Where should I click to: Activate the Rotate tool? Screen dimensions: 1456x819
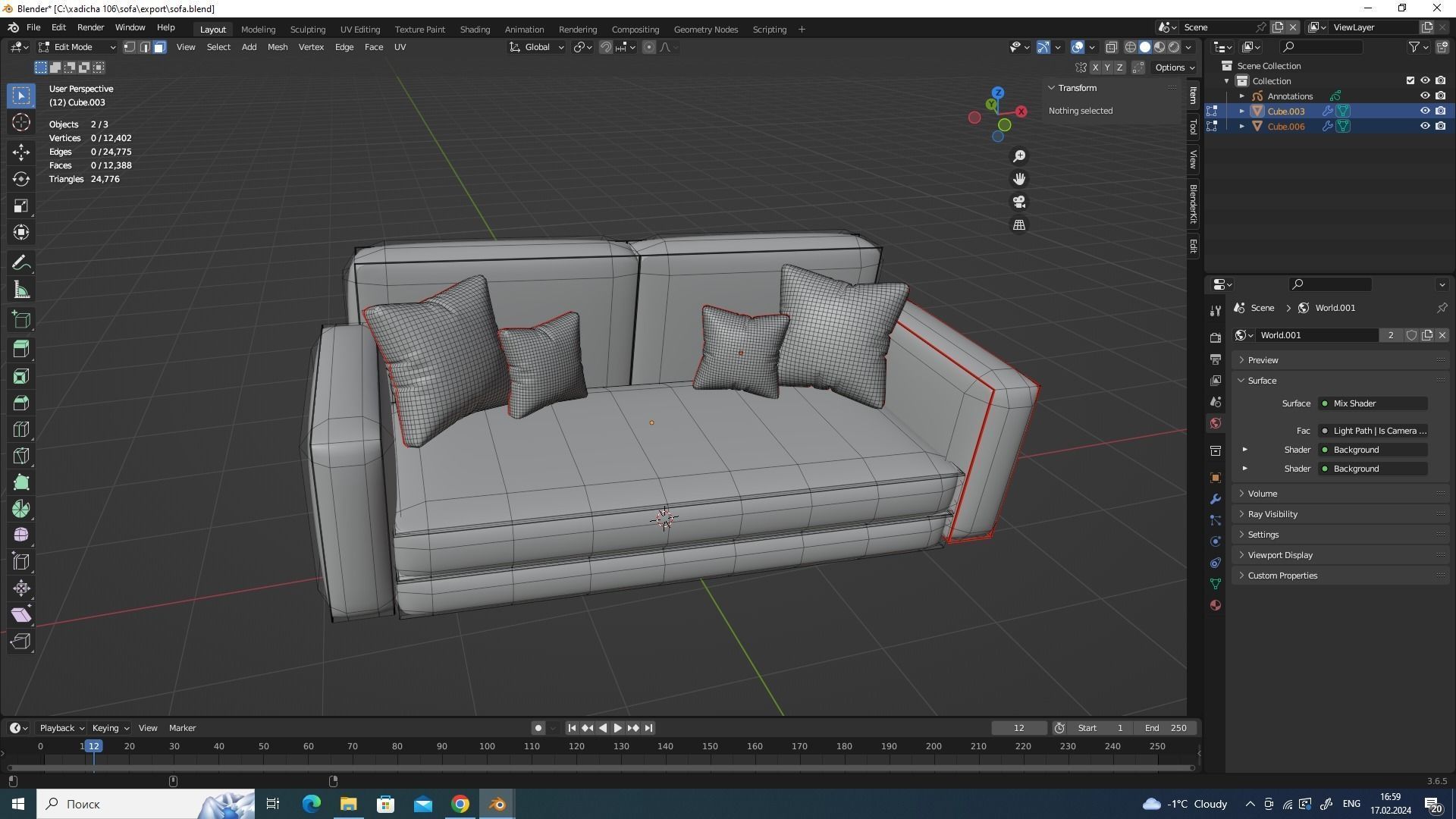coord(21,179)
